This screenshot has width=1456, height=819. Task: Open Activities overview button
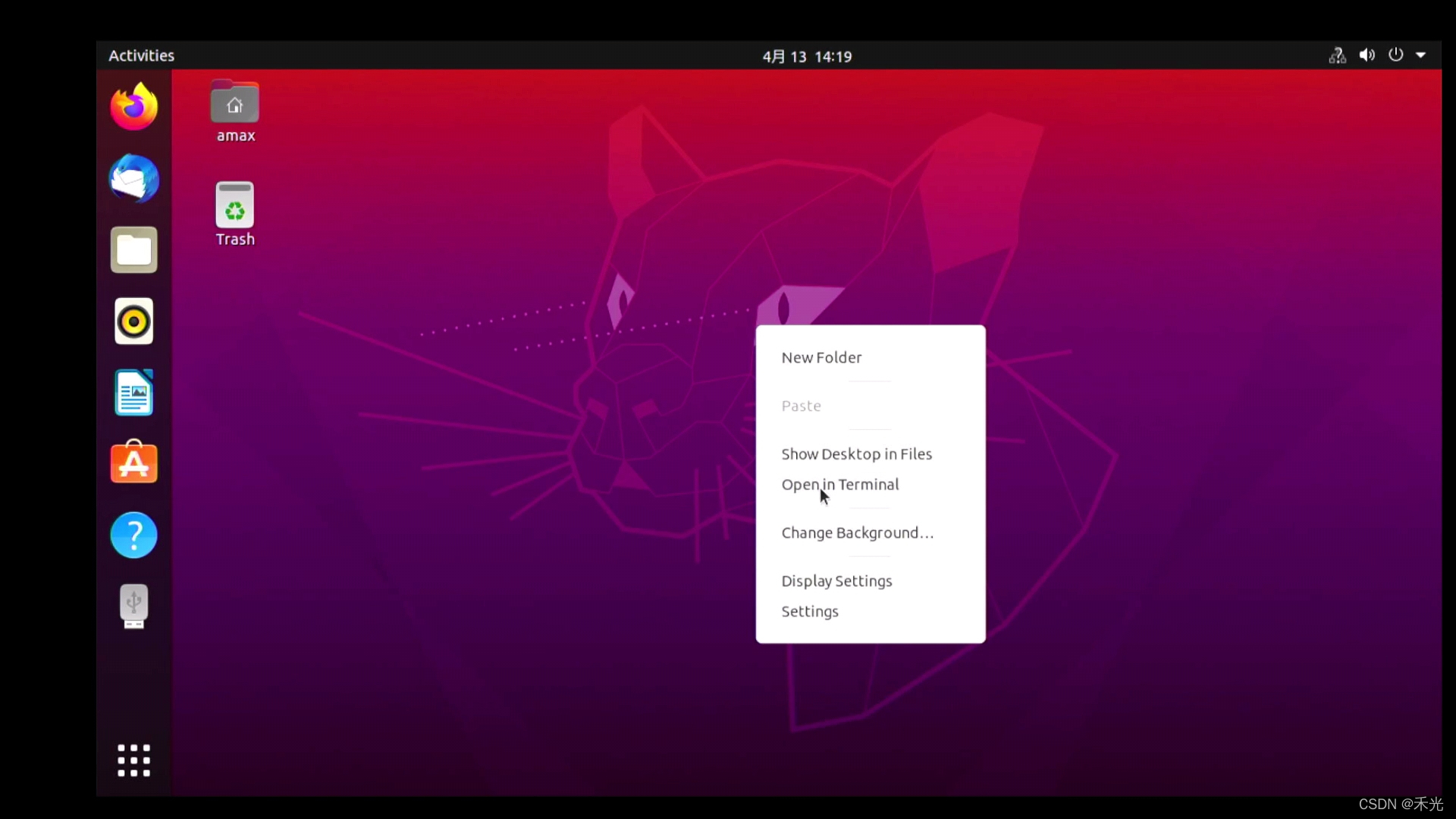tap(141, 55)
